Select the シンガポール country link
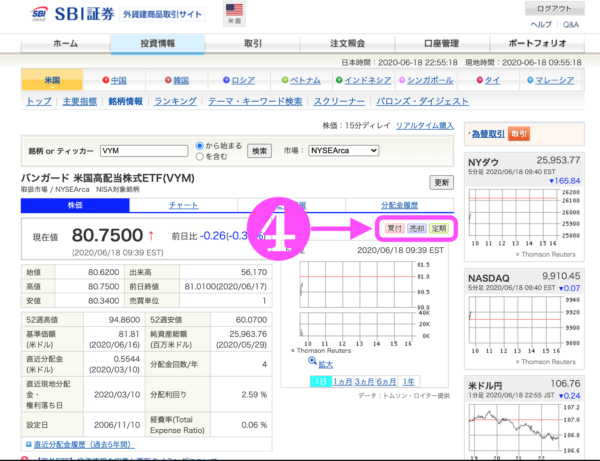The width and height of the screenshot is (600, 461). 430,80
